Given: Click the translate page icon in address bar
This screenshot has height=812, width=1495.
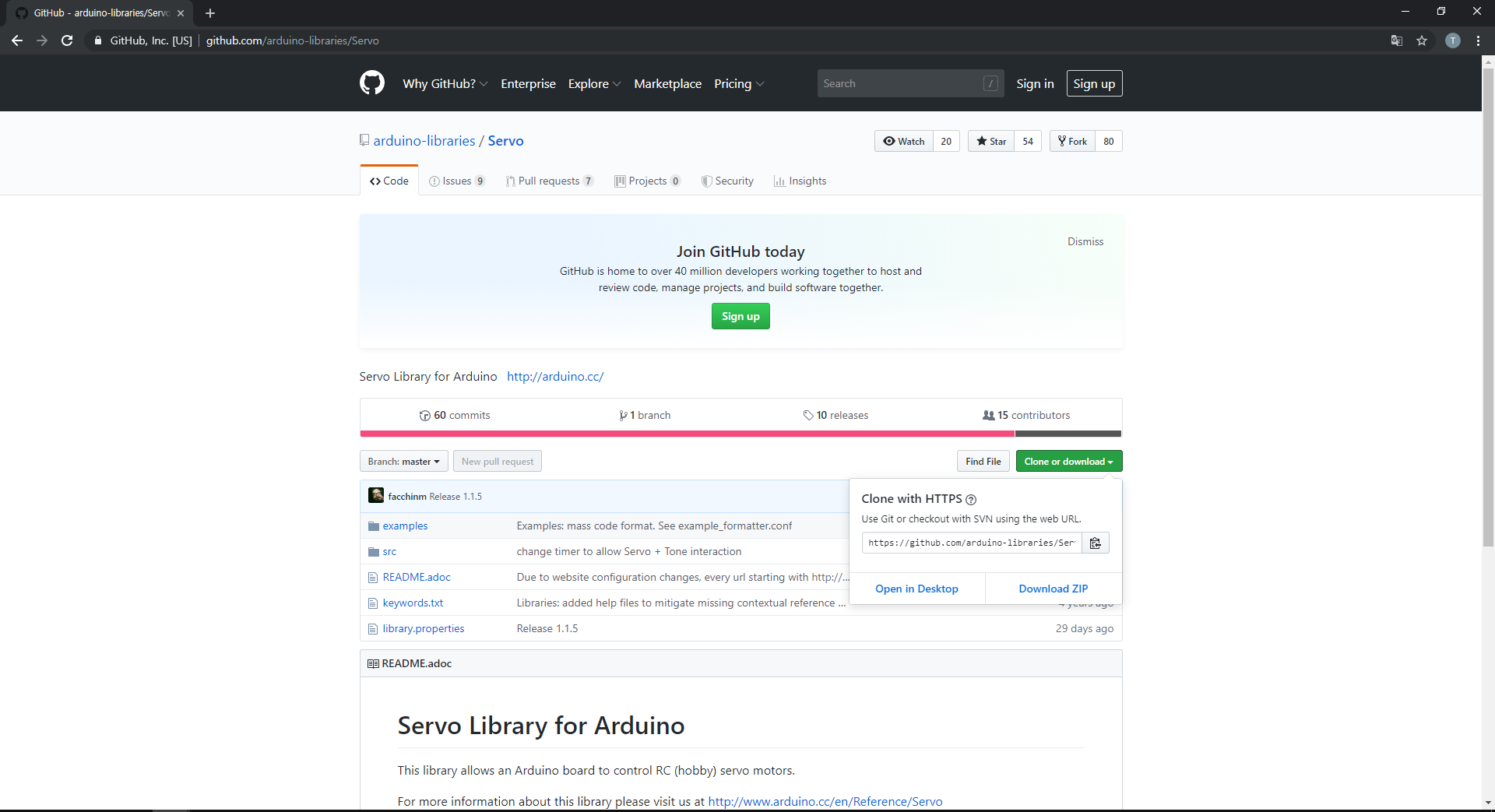Looking at the screenshot, I should pyautogui.click(x=1397, y=40).
